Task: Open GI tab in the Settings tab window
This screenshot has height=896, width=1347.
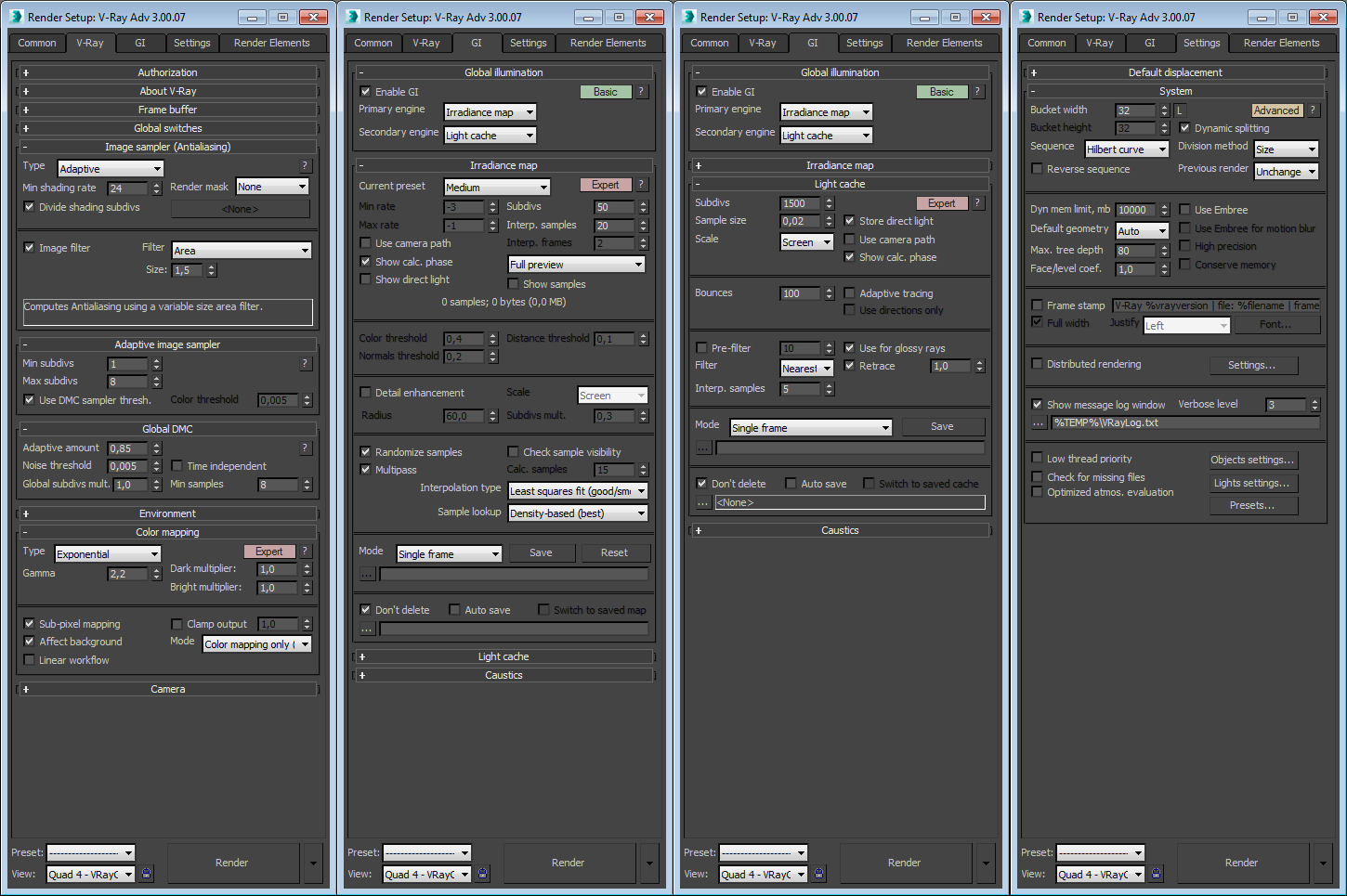Action: click(1150, 43)
